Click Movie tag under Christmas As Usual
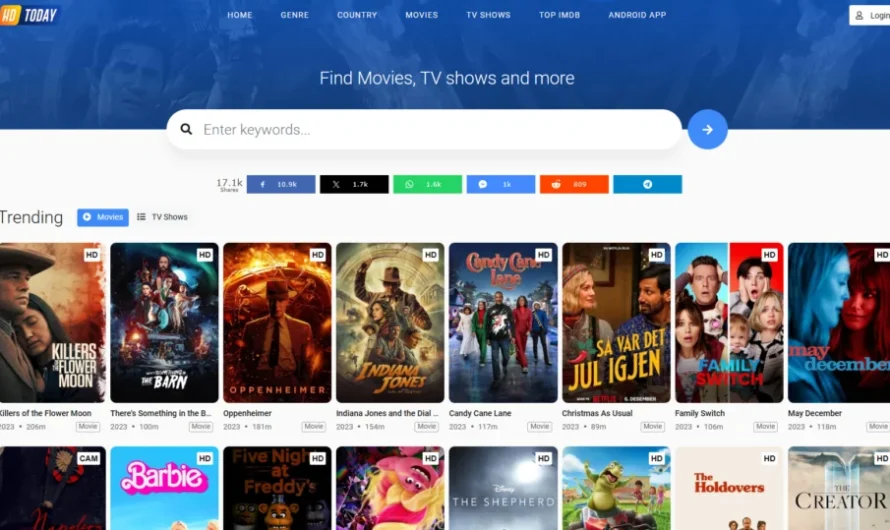Image resolution: width=890 pixels, height=530 pixels. (x=653, y=427)
